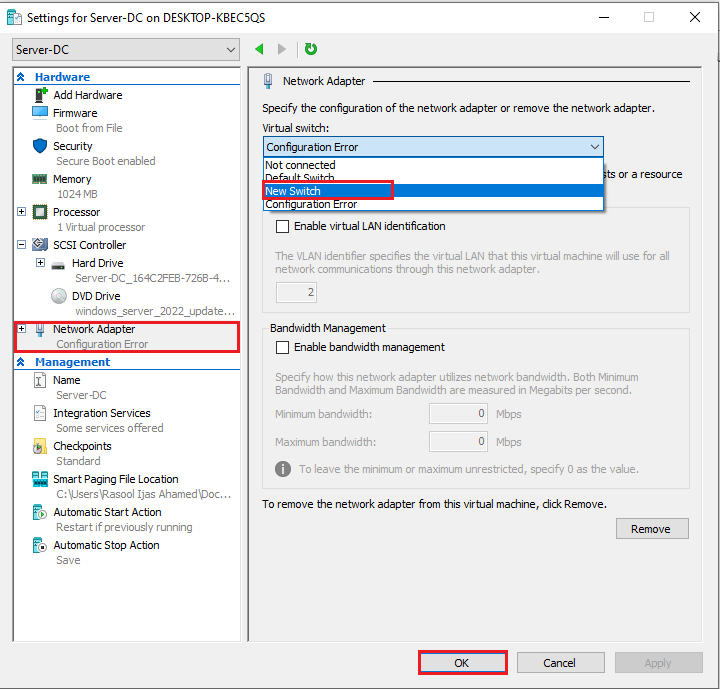Click the Hard Drive icon
Image resolution: width=720 pixels, height=689 pixels.
pyautogui.click(x=58, y=265)
